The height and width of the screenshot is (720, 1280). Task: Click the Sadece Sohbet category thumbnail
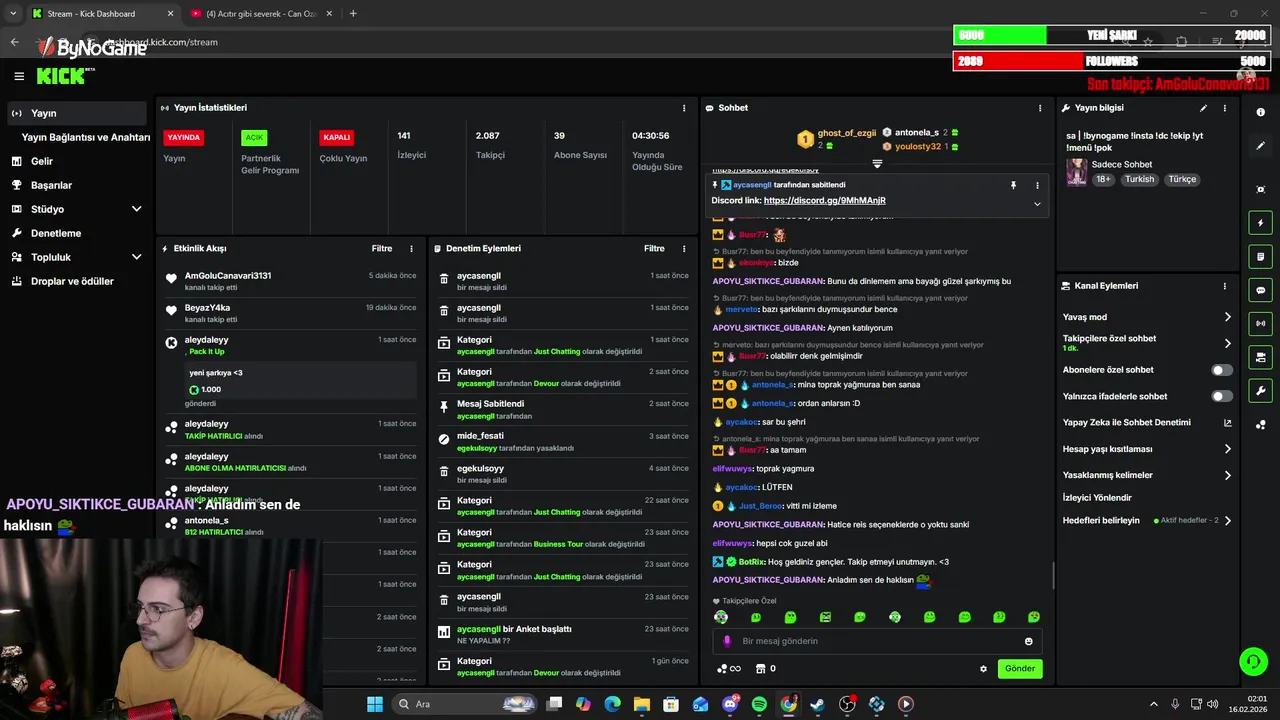(1076, 172)
